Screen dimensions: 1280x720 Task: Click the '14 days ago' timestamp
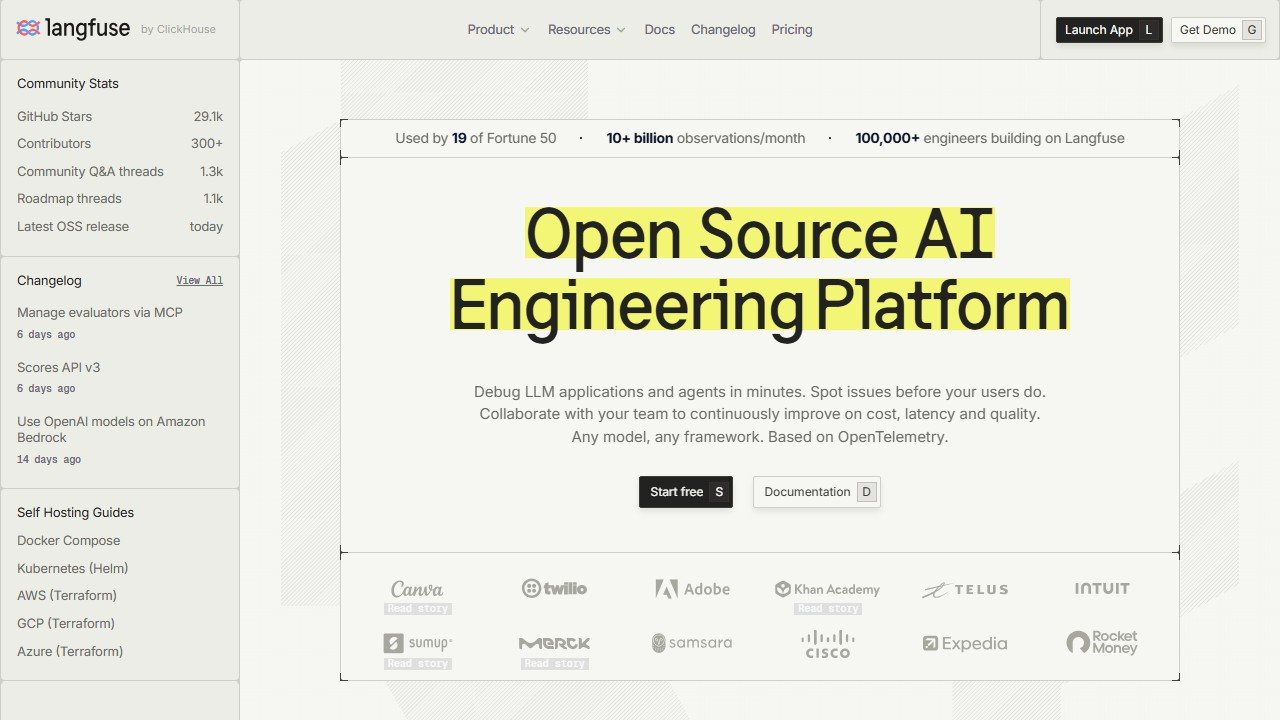click(49, 460)
